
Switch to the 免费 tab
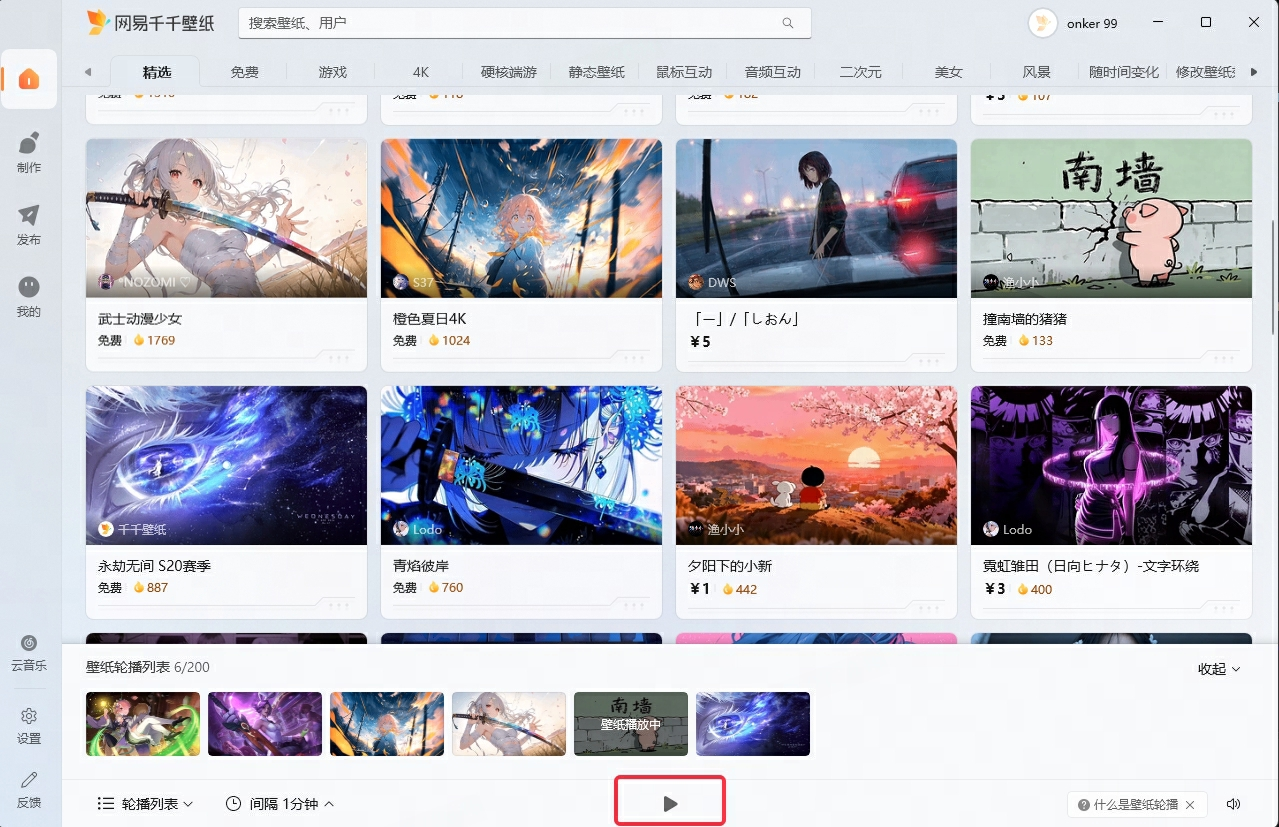(244, 72)
